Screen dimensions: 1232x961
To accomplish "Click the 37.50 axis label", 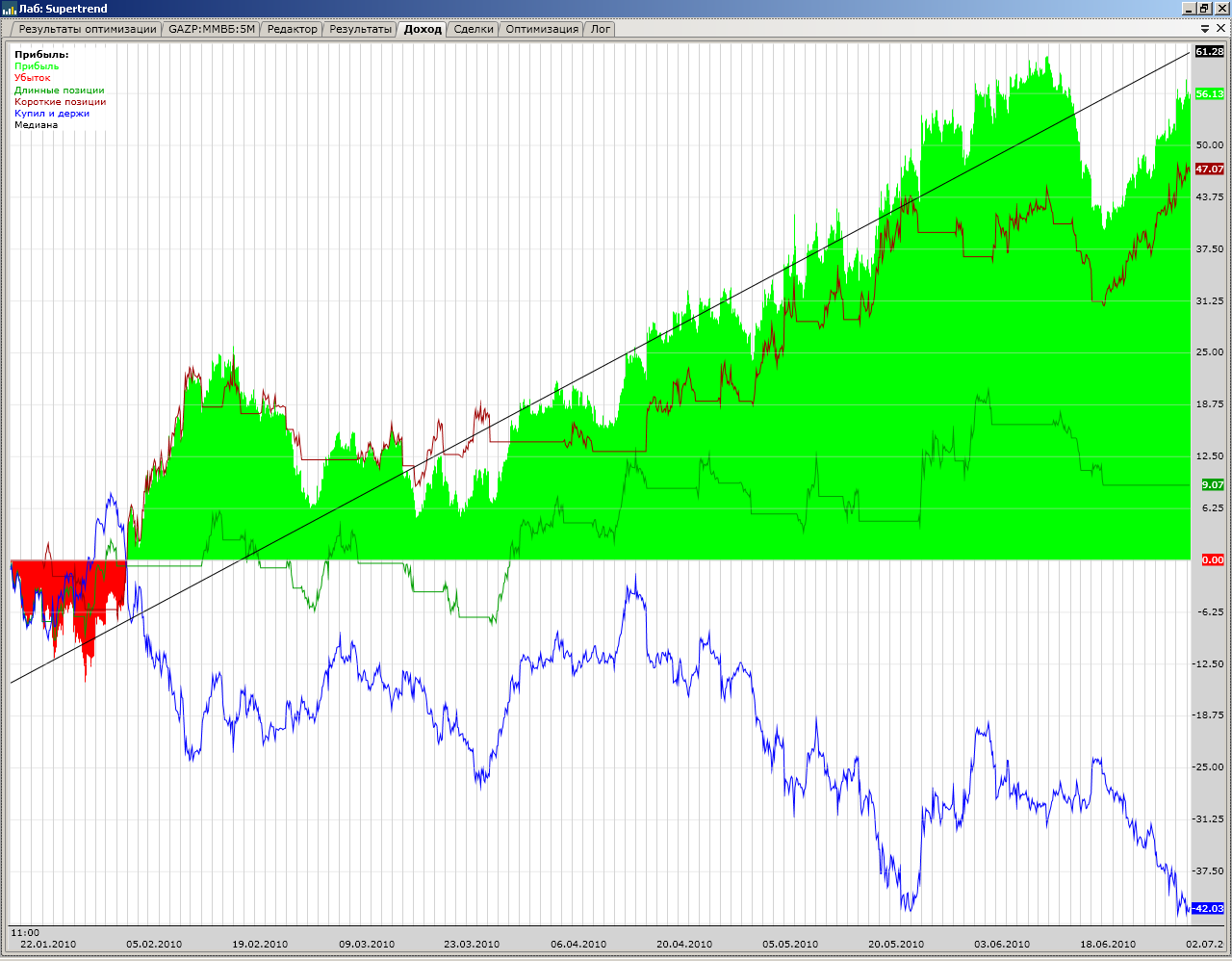I will (x=1210, y=249).
